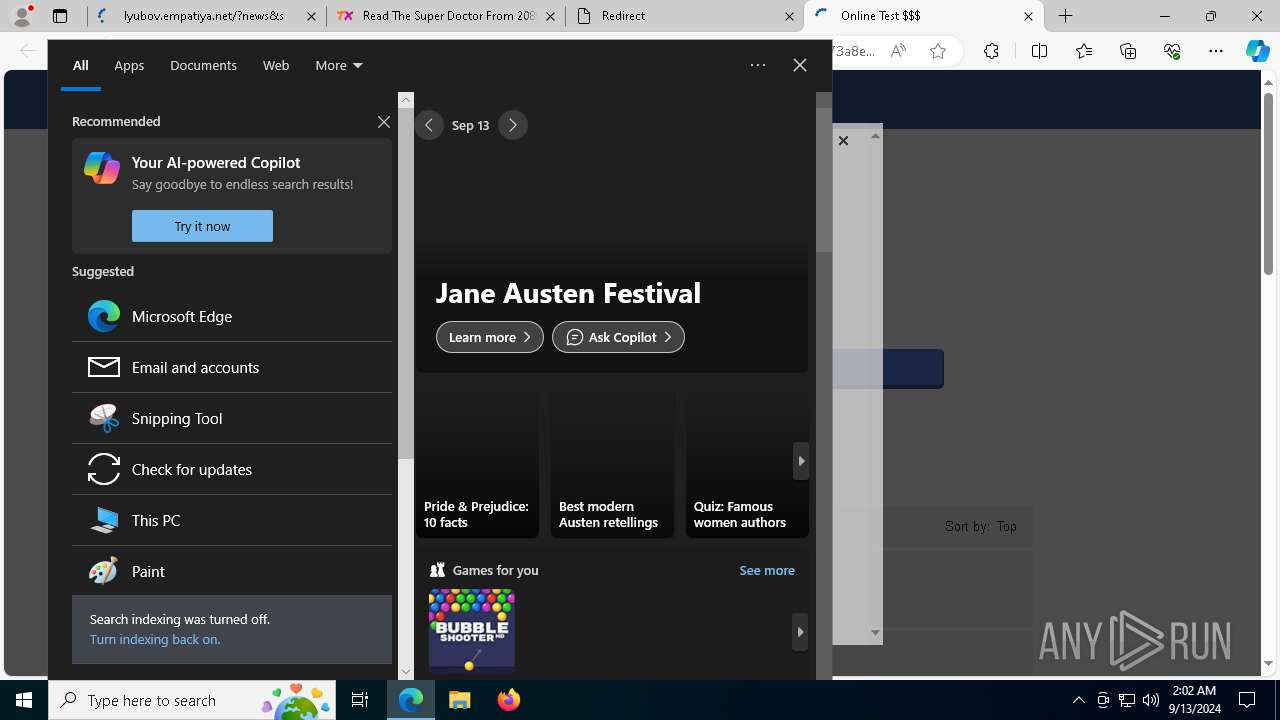
Task: Click the Edge page vertical scrollbar thumb
Action: pos(1269,183)
